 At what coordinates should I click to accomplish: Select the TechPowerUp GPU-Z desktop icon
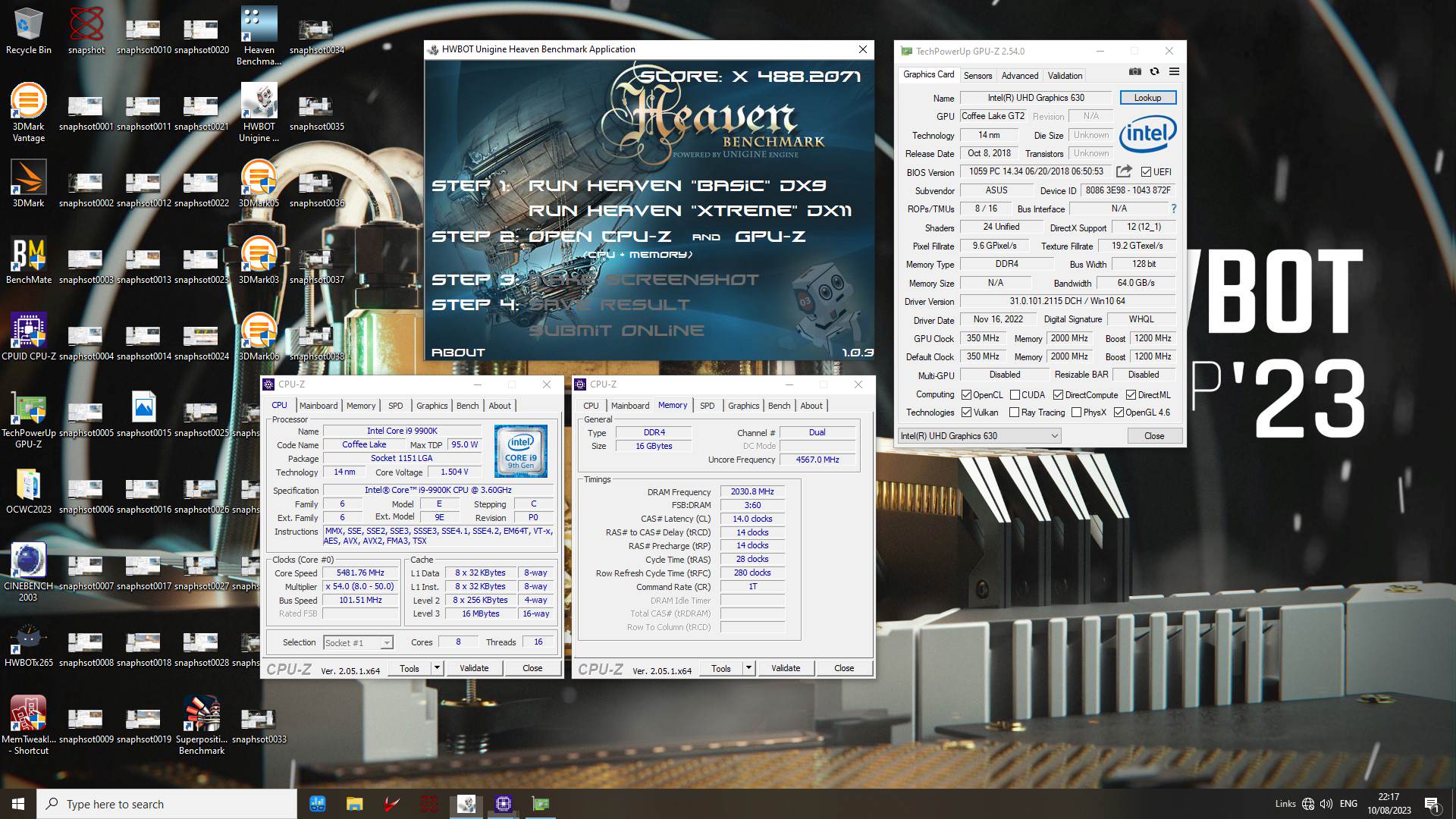tap(29, 419)
